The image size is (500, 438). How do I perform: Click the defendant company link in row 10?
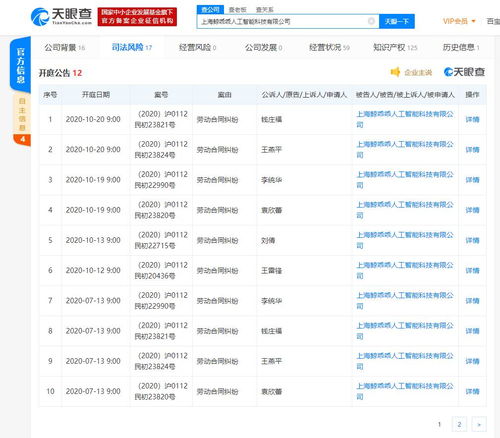[405, 391]
